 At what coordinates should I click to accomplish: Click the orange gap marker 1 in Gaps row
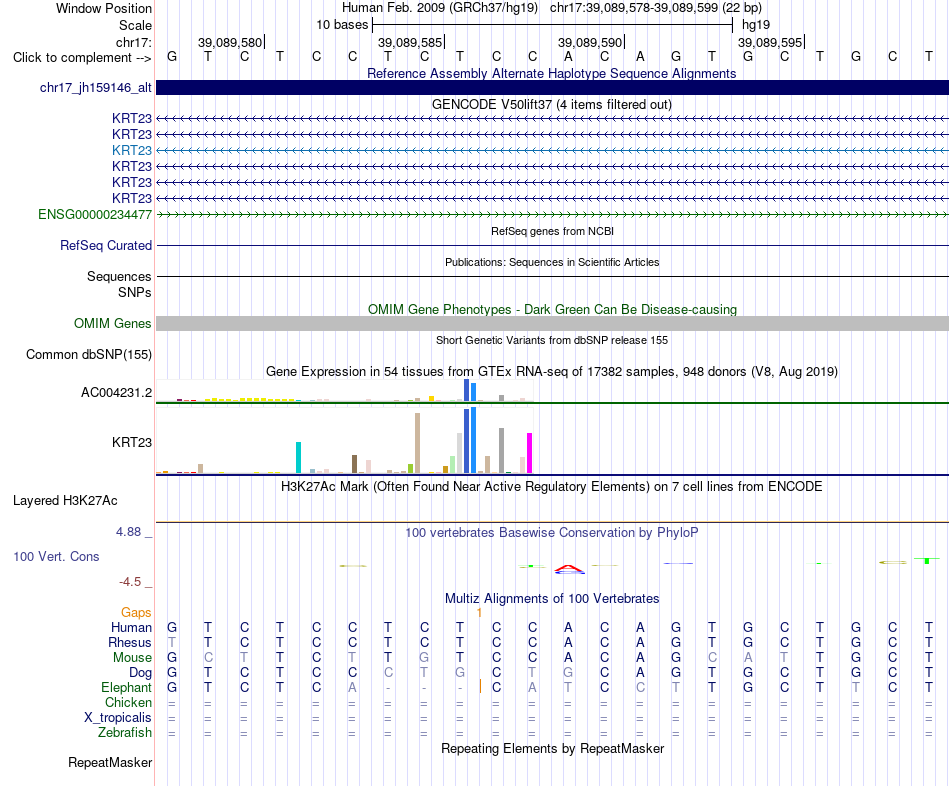pyautogui.click(x=479, y=613)
